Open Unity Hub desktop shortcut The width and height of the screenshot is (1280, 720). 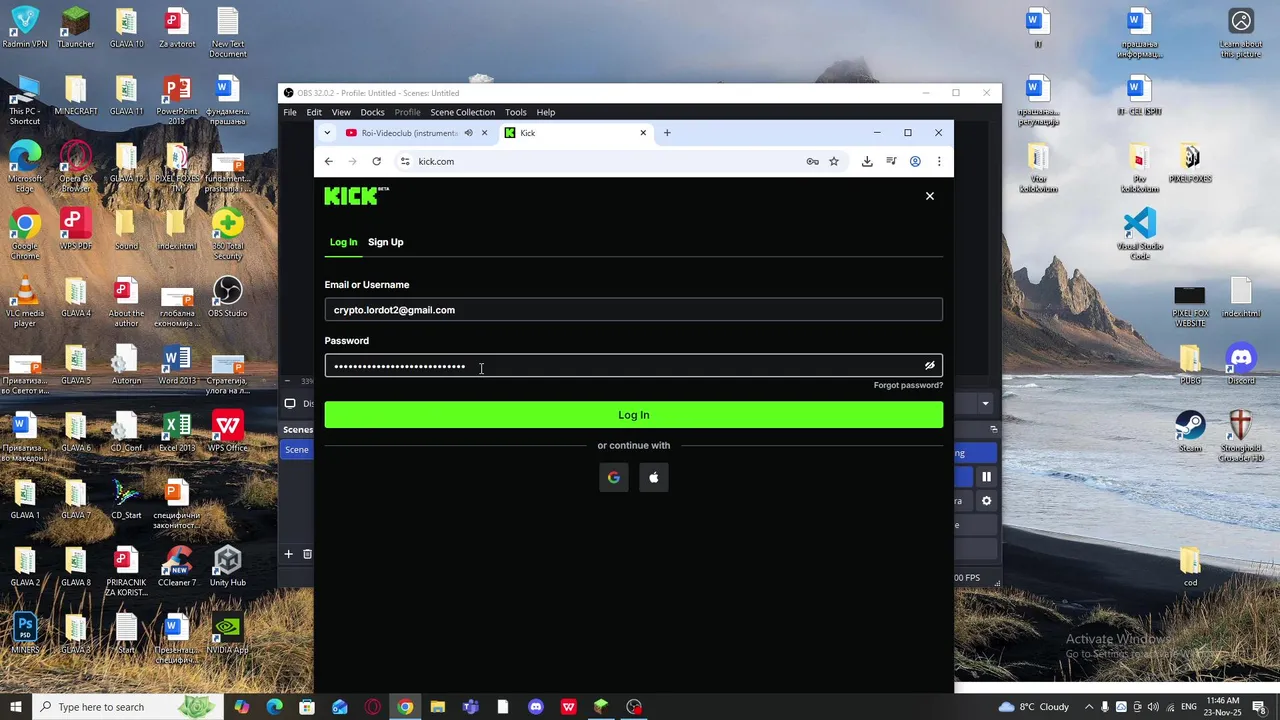click(227, 566)
